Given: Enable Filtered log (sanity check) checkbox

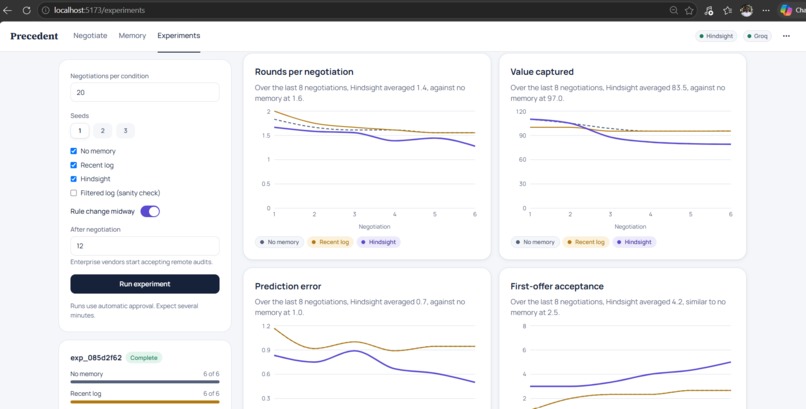Looking at the screenshot, I should coord(74,193).
